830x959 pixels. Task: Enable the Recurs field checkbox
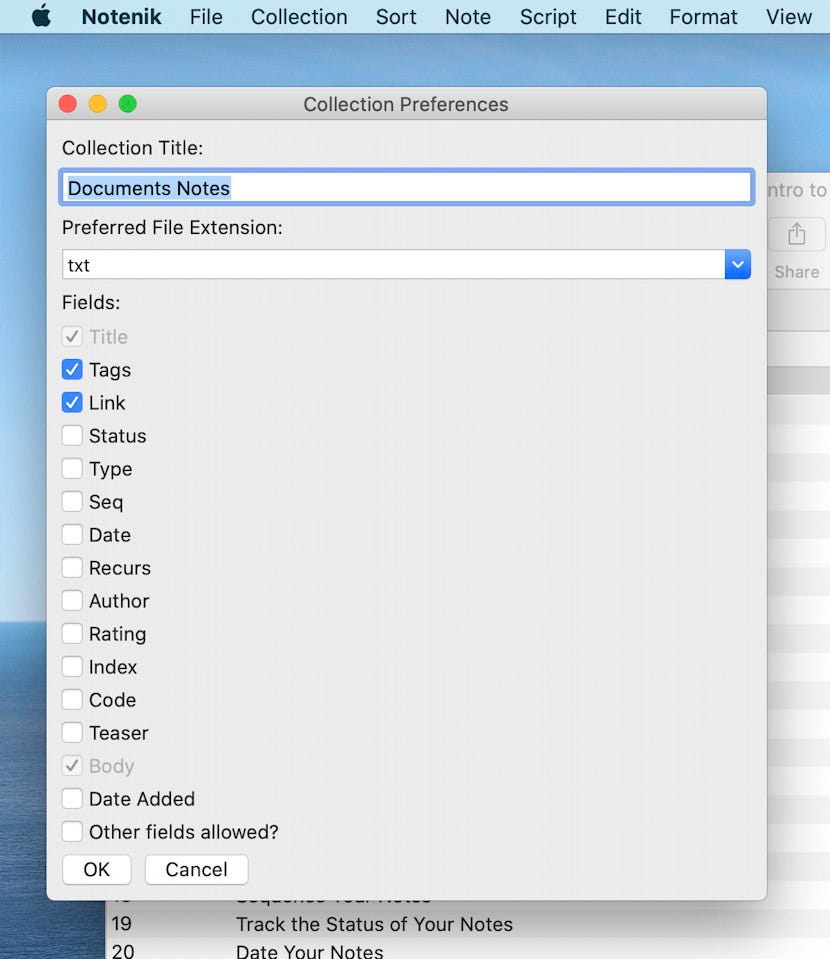pos(72,568)
